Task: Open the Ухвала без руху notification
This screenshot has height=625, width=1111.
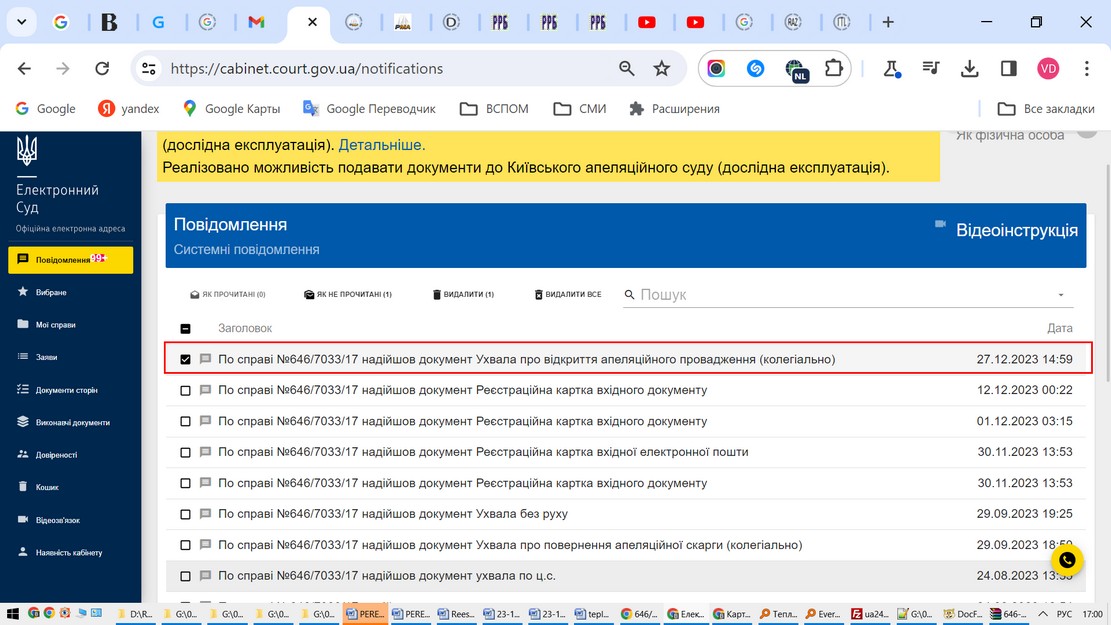Action: point(393,514)
